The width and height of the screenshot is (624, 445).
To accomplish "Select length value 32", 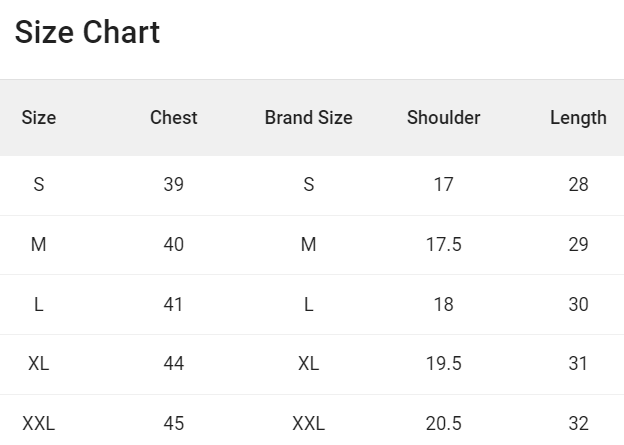I will point(579,424).
